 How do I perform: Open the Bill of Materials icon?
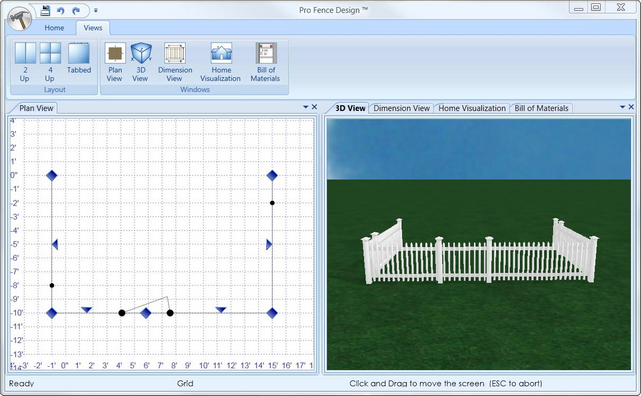pyautogui.click(x=266, y=53)
